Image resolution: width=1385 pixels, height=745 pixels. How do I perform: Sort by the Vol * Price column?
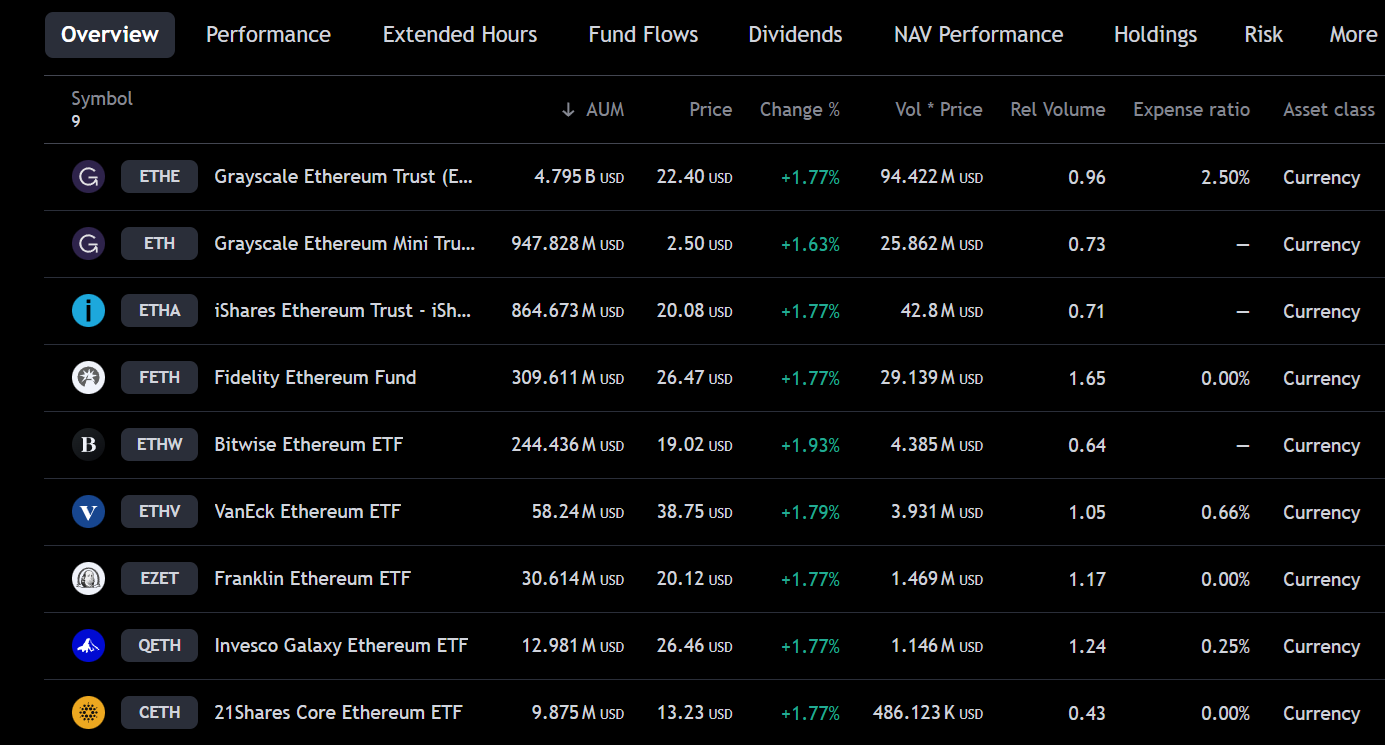coord(939,110)
